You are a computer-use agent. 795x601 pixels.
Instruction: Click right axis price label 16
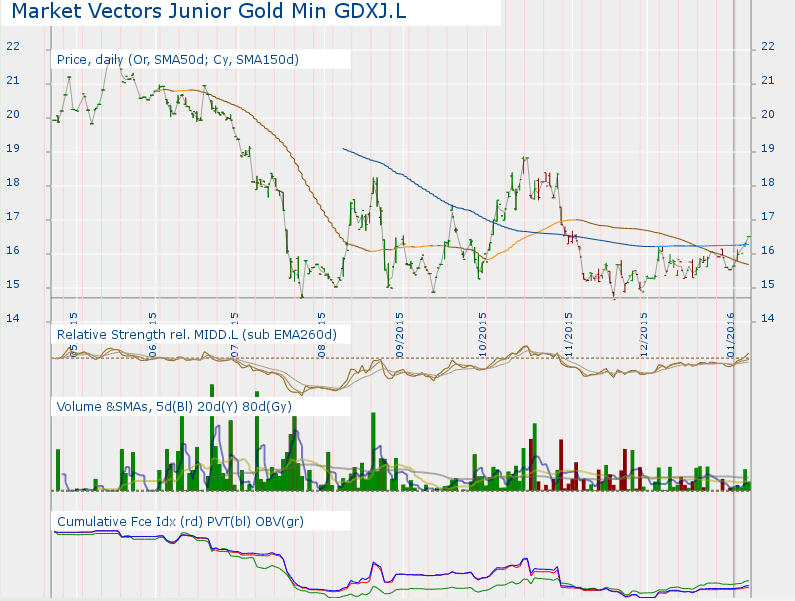(x=768, y=250)
